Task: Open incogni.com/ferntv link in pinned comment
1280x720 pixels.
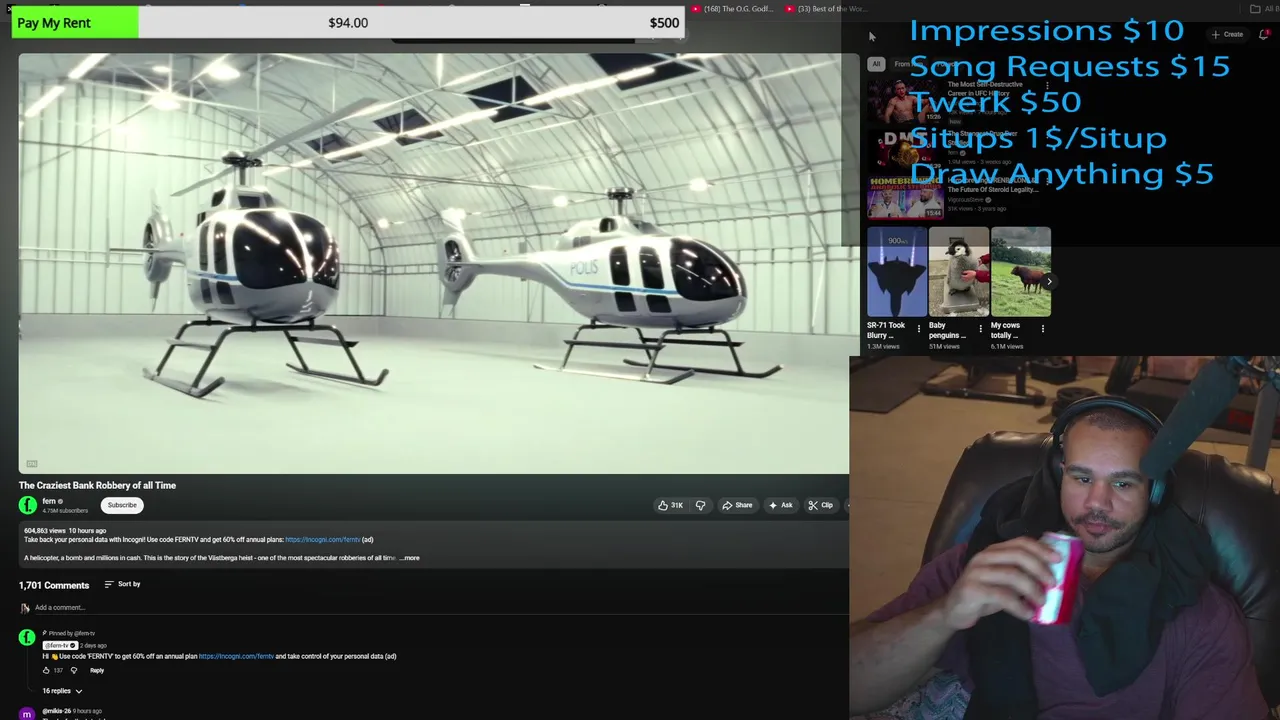Action: 236,656
